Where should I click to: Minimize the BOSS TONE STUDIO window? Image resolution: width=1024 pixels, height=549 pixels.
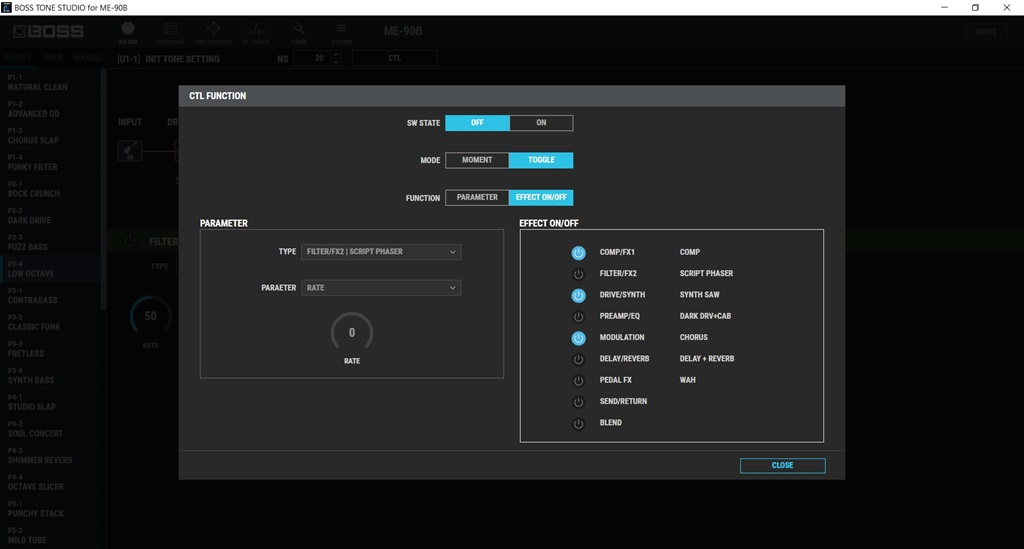coord(944,7)
